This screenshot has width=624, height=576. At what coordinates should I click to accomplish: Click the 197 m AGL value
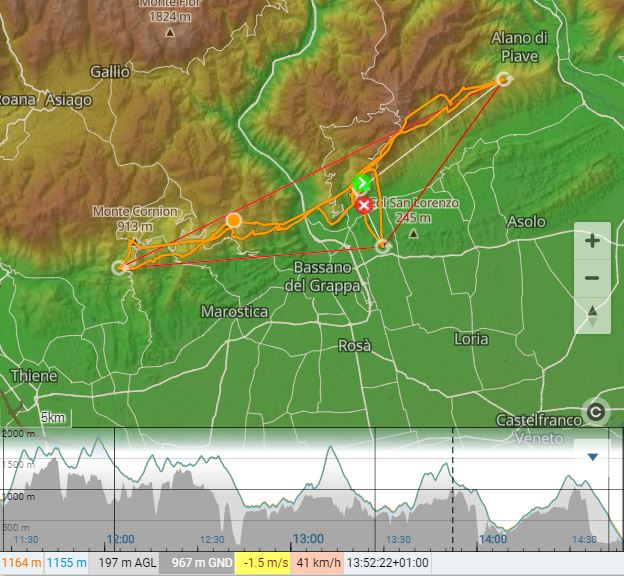(x=123, y=563)
